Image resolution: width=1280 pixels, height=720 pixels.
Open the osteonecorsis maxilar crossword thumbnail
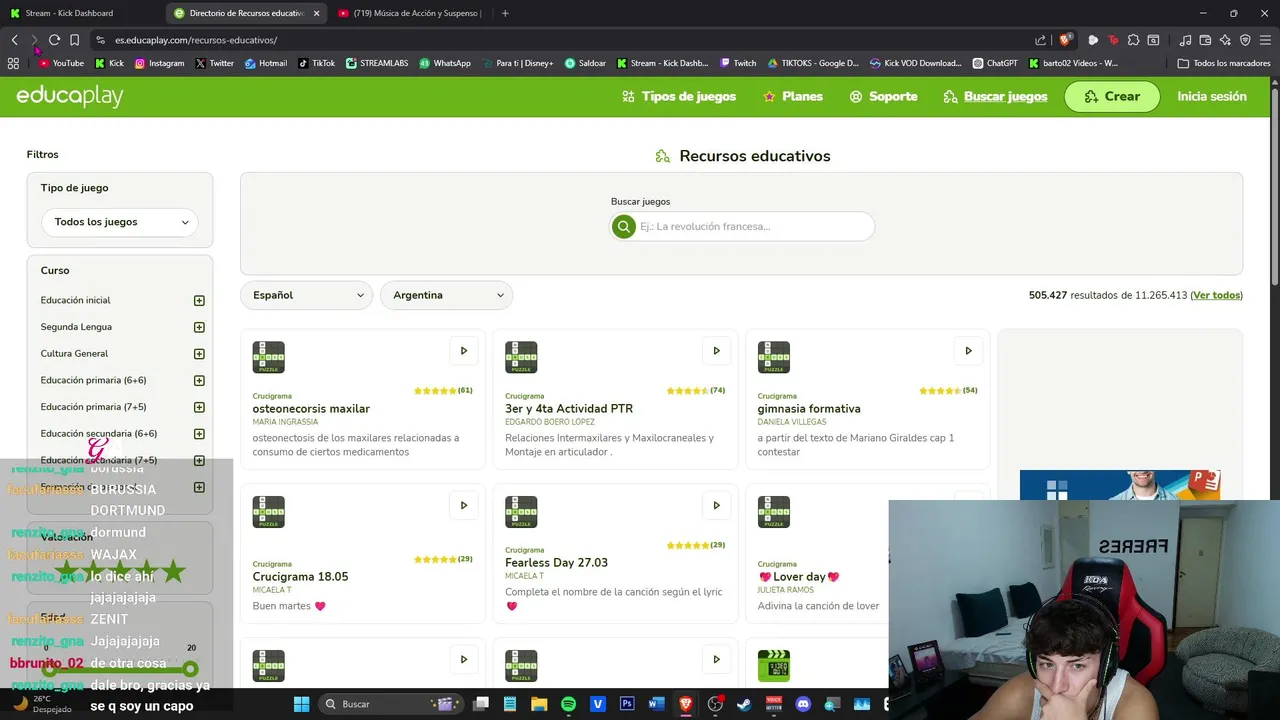click(269, 357)
